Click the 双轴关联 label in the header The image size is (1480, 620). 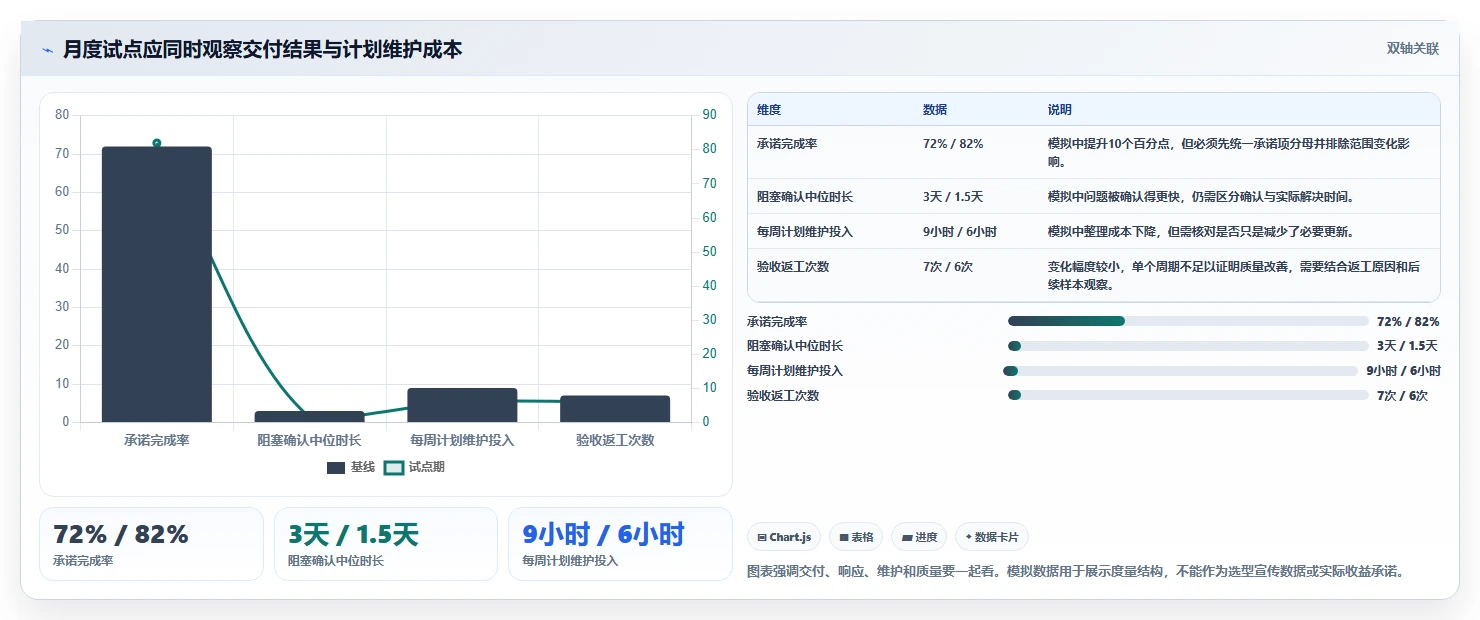(x=1412, y=48)
